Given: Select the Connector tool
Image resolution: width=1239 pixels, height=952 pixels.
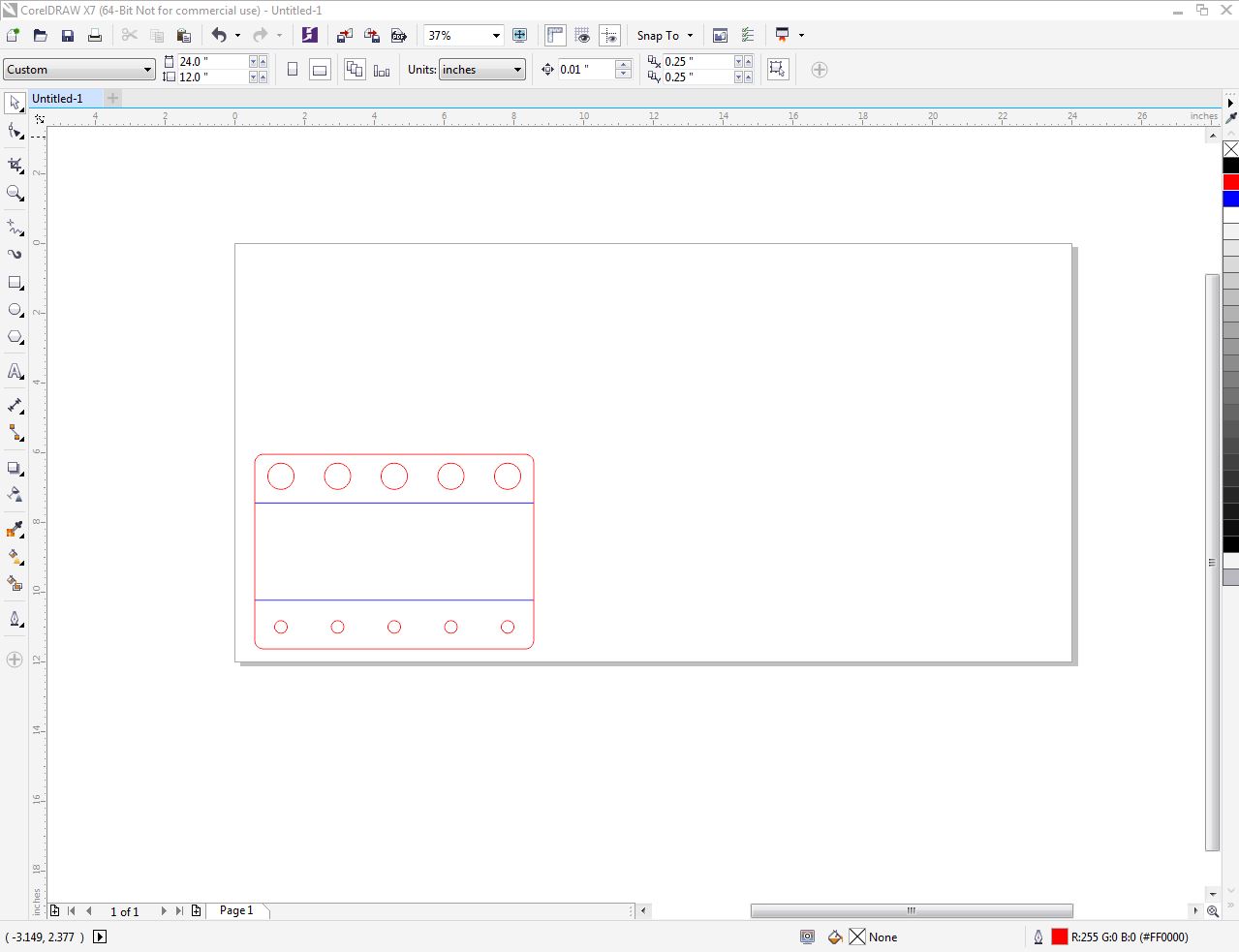Looking at the screenshot, I should click(15, 433).
